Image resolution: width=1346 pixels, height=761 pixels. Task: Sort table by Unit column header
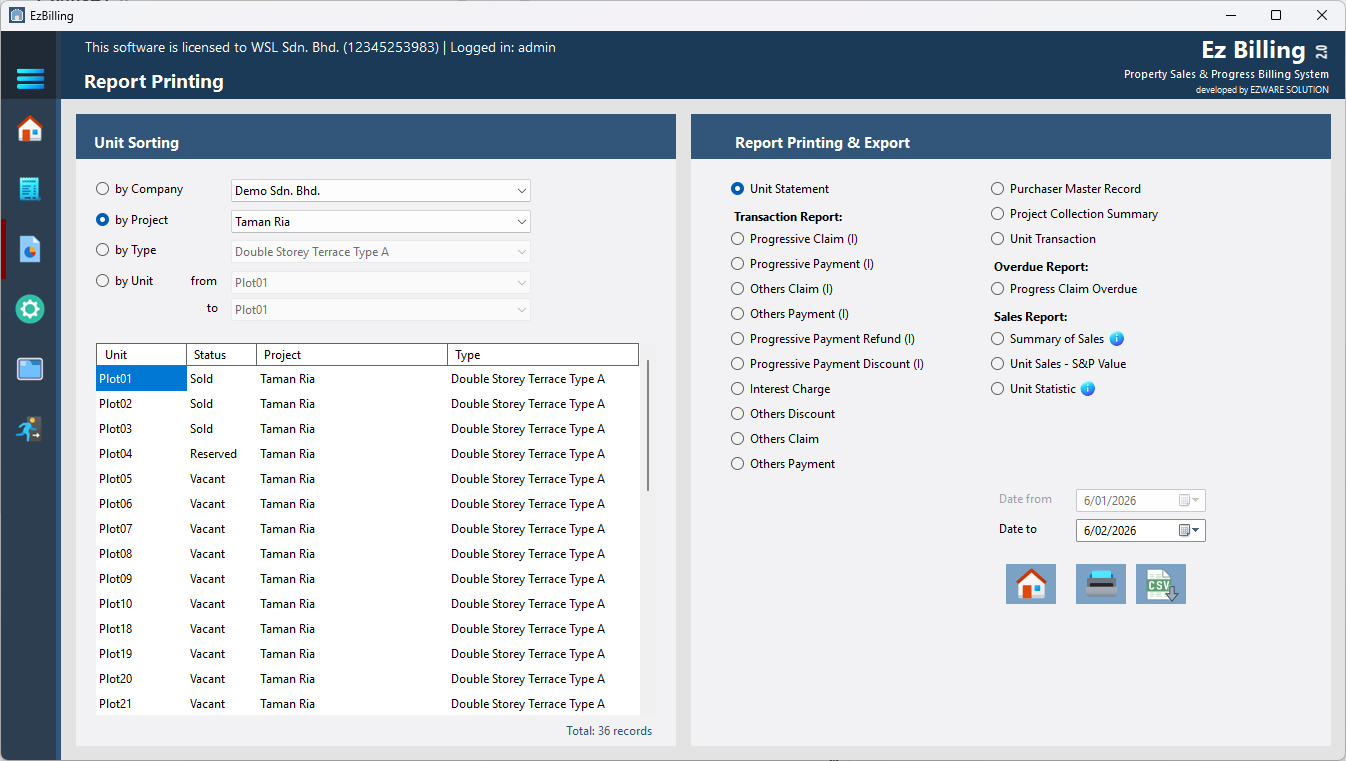[142, 355]
